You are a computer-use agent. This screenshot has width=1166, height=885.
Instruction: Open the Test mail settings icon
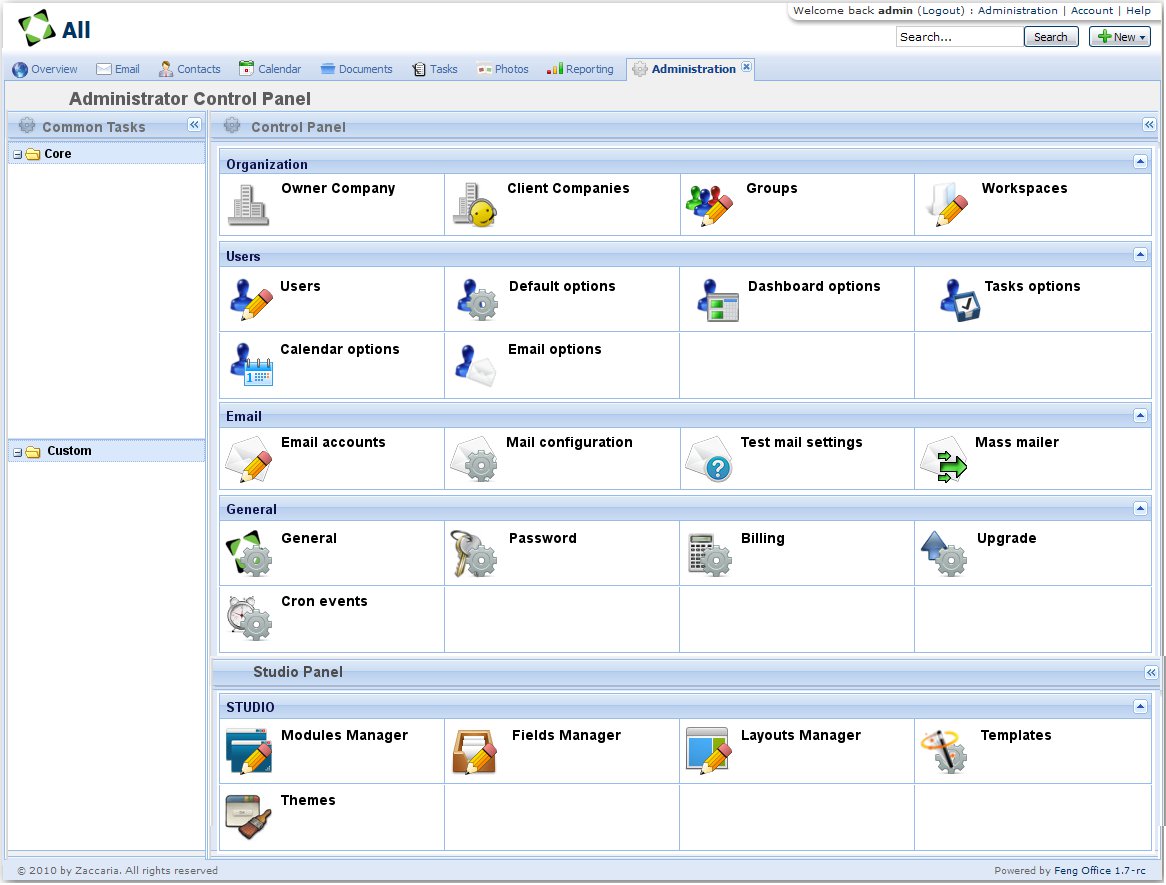[709, 460]
